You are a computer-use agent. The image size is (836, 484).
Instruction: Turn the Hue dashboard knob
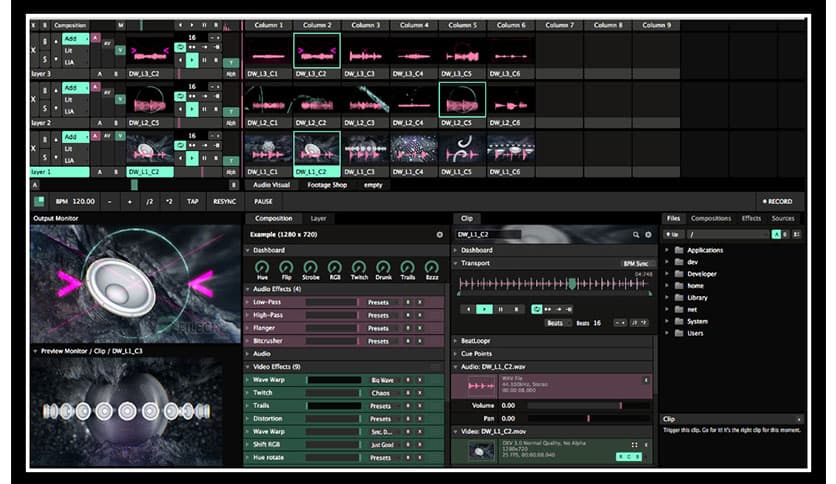pyautogui.click(x=262, y=267)
